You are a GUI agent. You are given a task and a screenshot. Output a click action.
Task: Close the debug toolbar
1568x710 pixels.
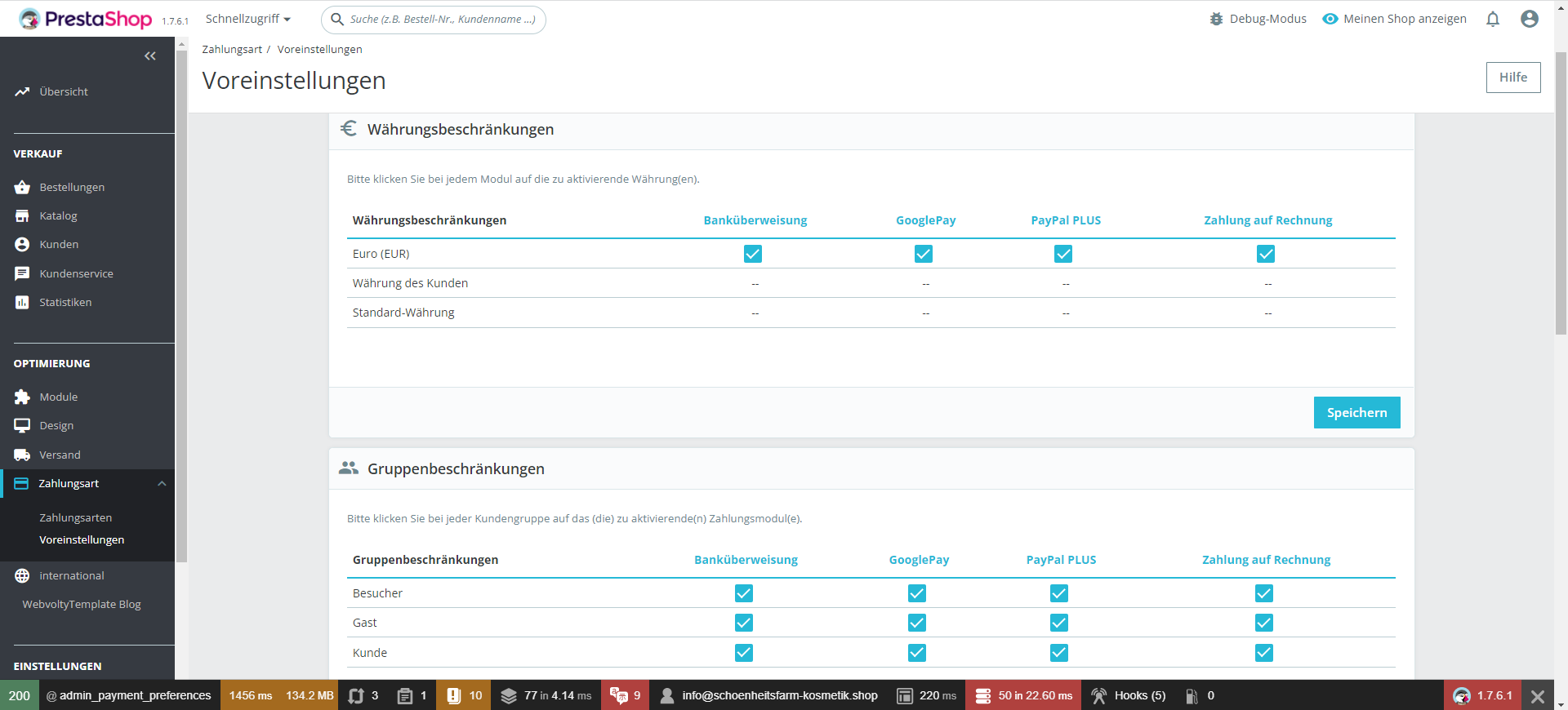(1538, 696)
